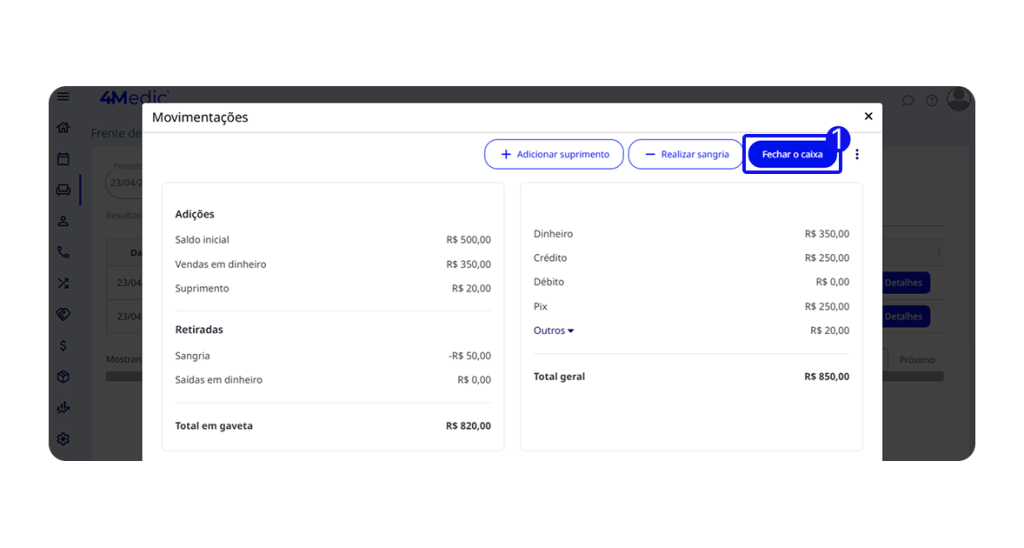Open the calendar icon in sidebar
The image size is (1024, 548).
63,159
